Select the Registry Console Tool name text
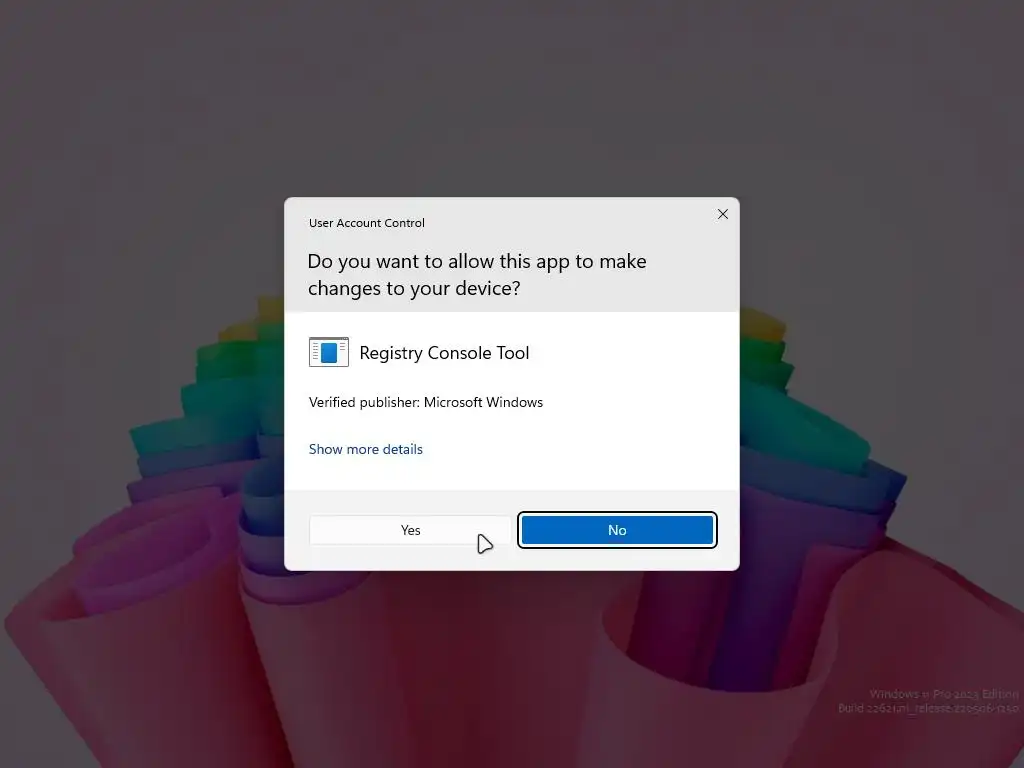This screenshot has height=768, width=1024. tap(444, 353)
